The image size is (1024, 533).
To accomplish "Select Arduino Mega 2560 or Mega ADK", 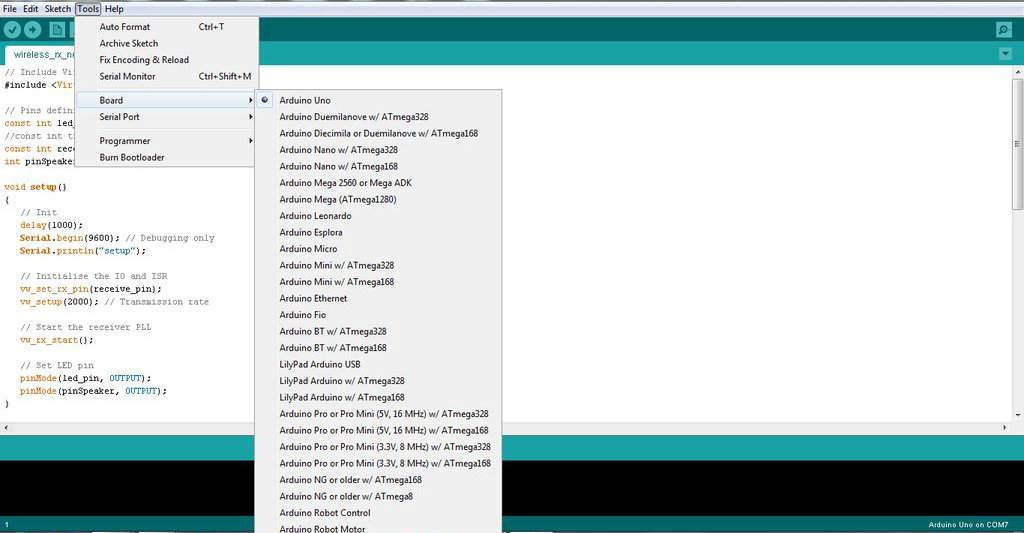I will point(378,183).
